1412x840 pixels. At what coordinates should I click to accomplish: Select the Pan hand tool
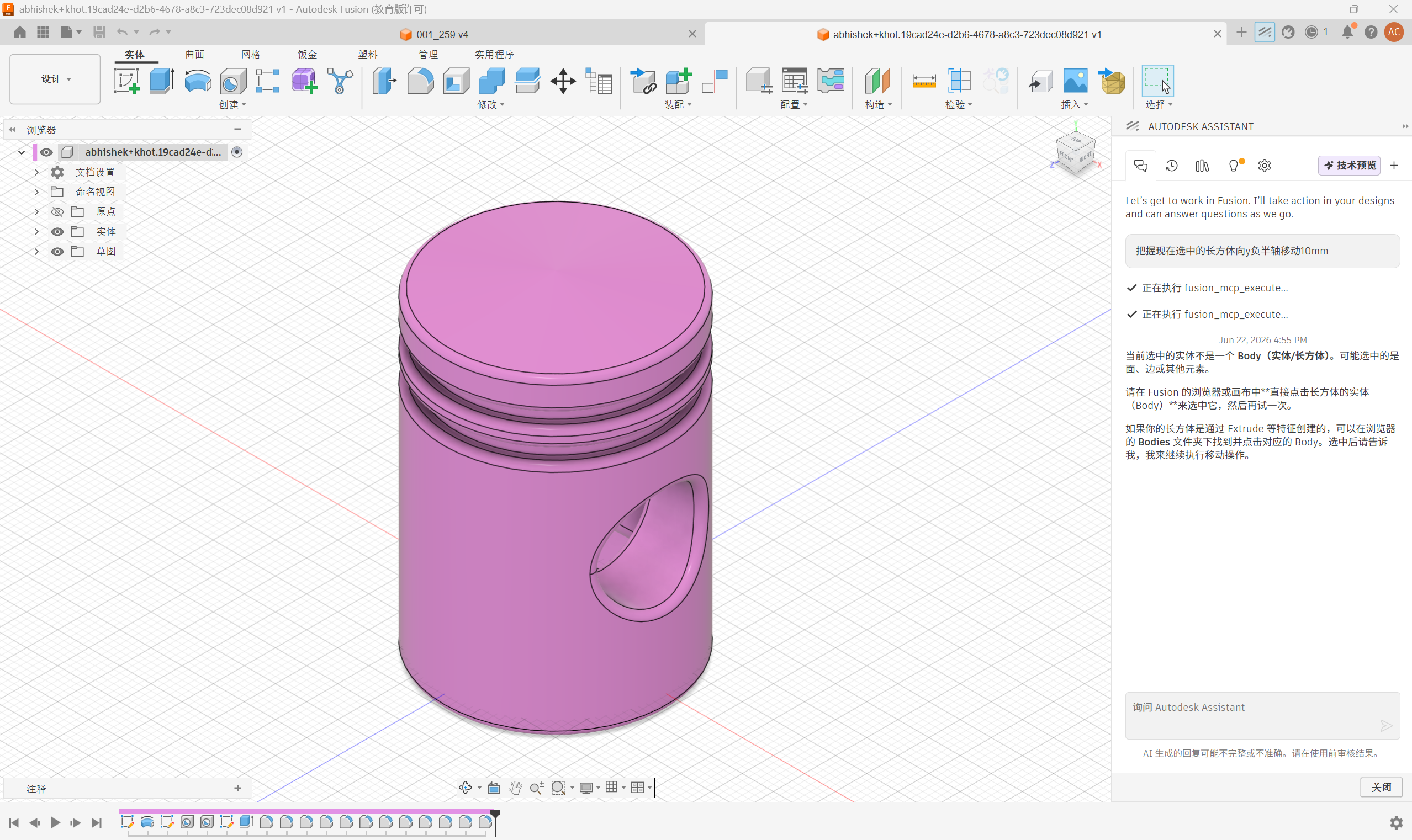pyautogui.click(x=515, y=788)
